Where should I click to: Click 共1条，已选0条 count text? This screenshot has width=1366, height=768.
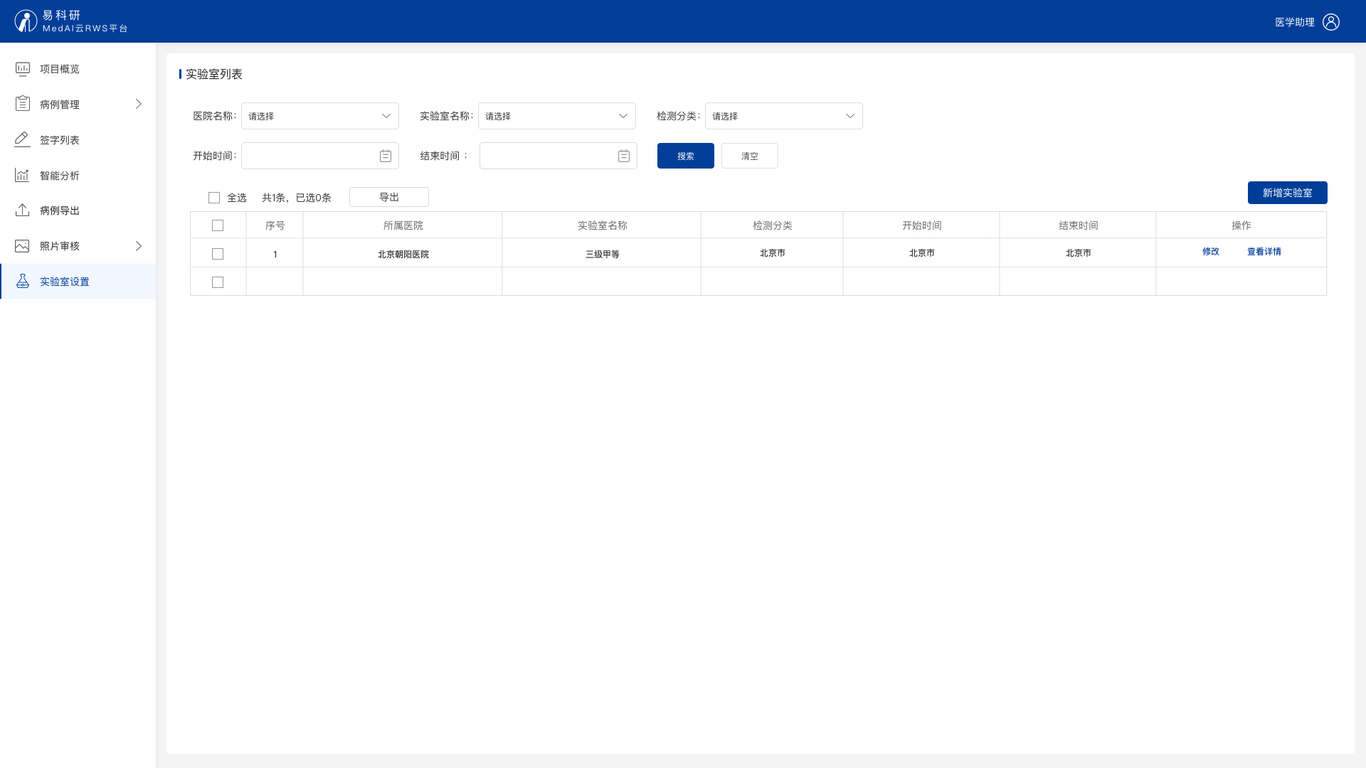point(296,198)
